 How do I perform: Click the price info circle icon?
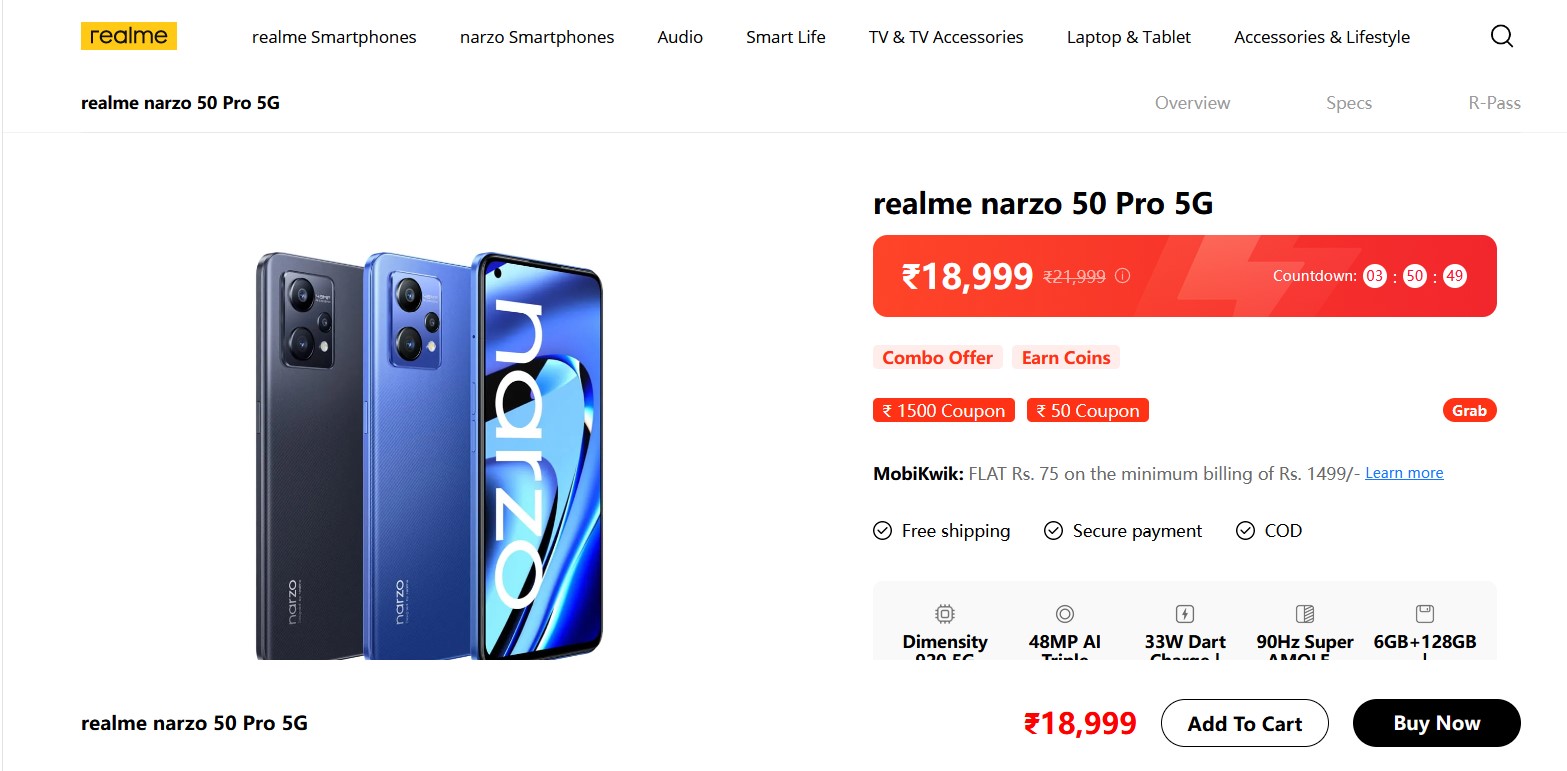click(1122, 276)
